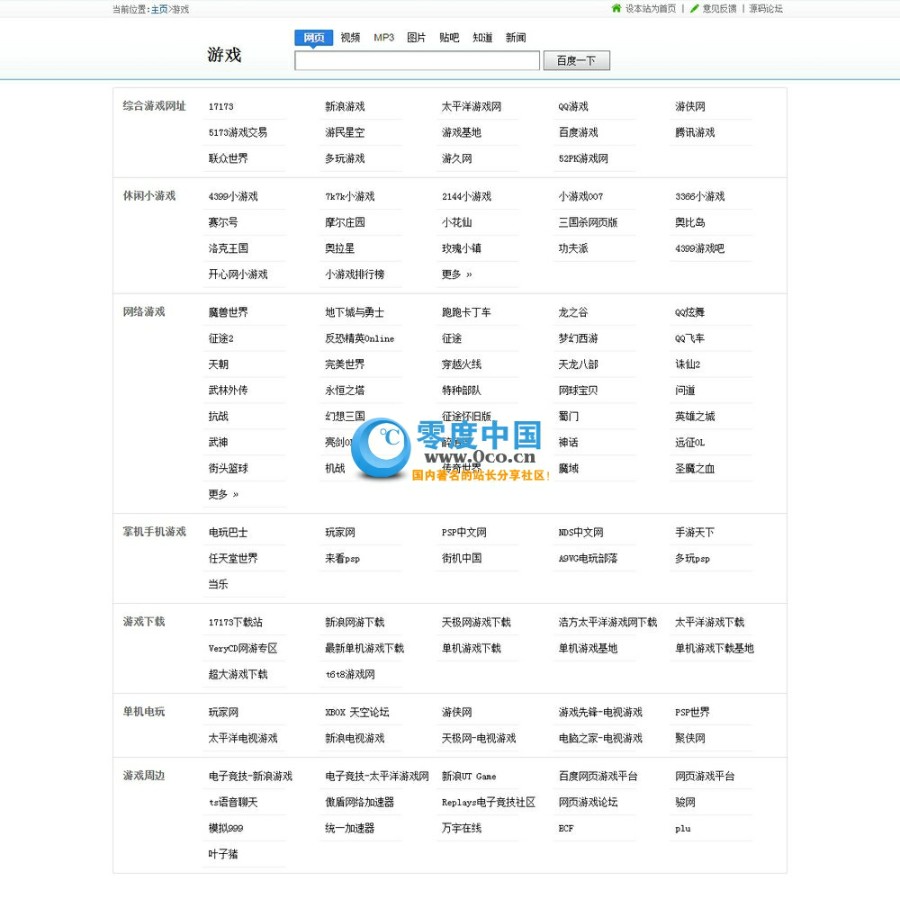Open the 永恒之塔 link
This screenshot has height=899, width=900.
[x=345, y=390]
